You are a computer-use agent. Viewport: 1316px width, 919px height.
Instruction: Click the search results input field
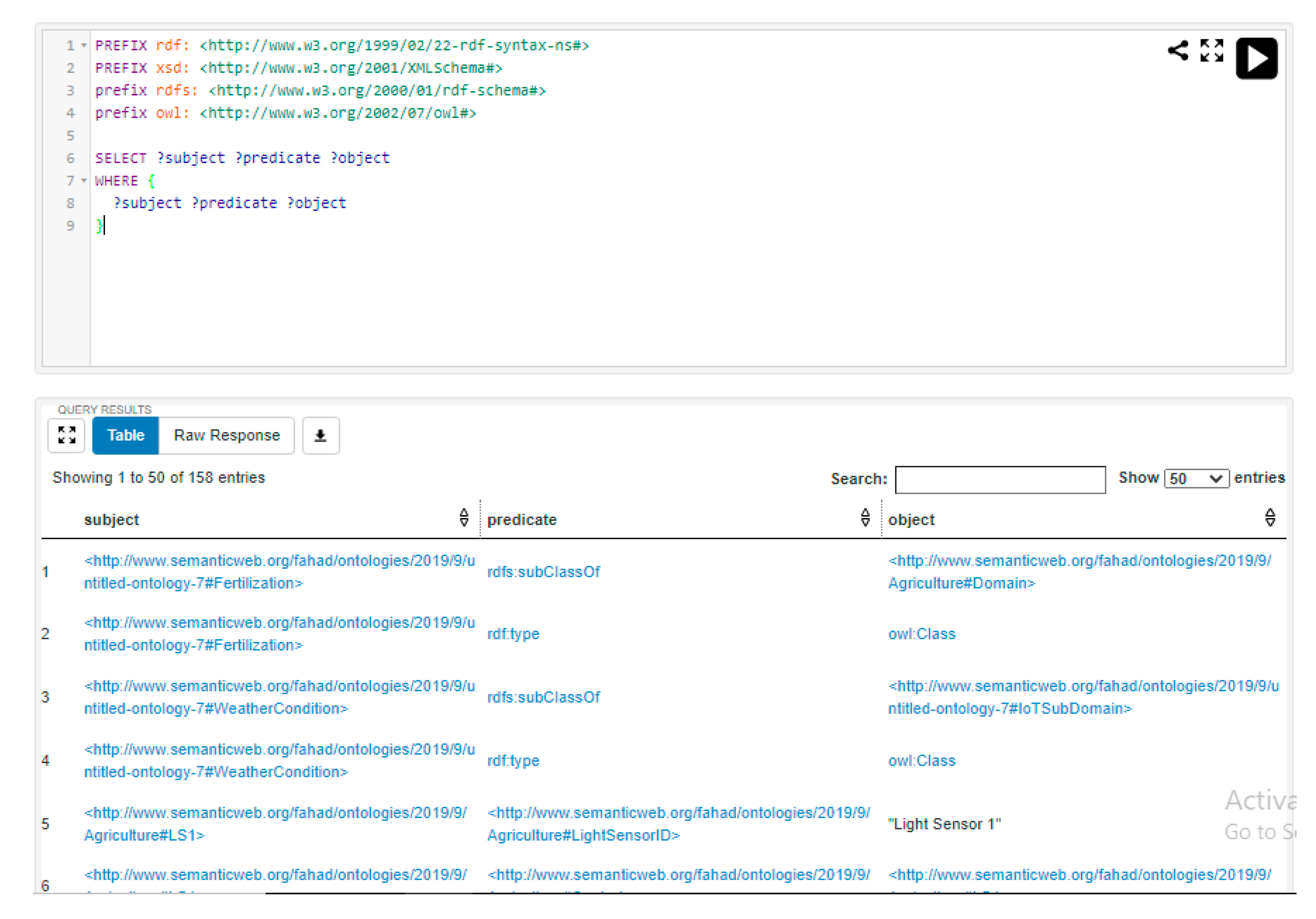click(1000, 479)
